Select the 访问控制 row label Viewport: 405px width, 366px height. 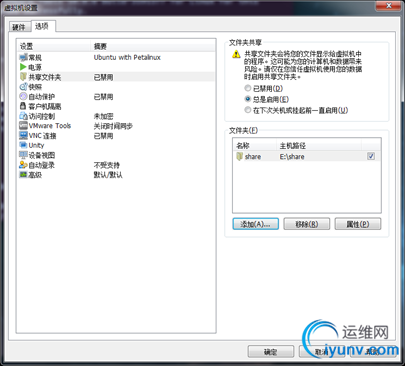pyautogui.click(x=42, y=116)
